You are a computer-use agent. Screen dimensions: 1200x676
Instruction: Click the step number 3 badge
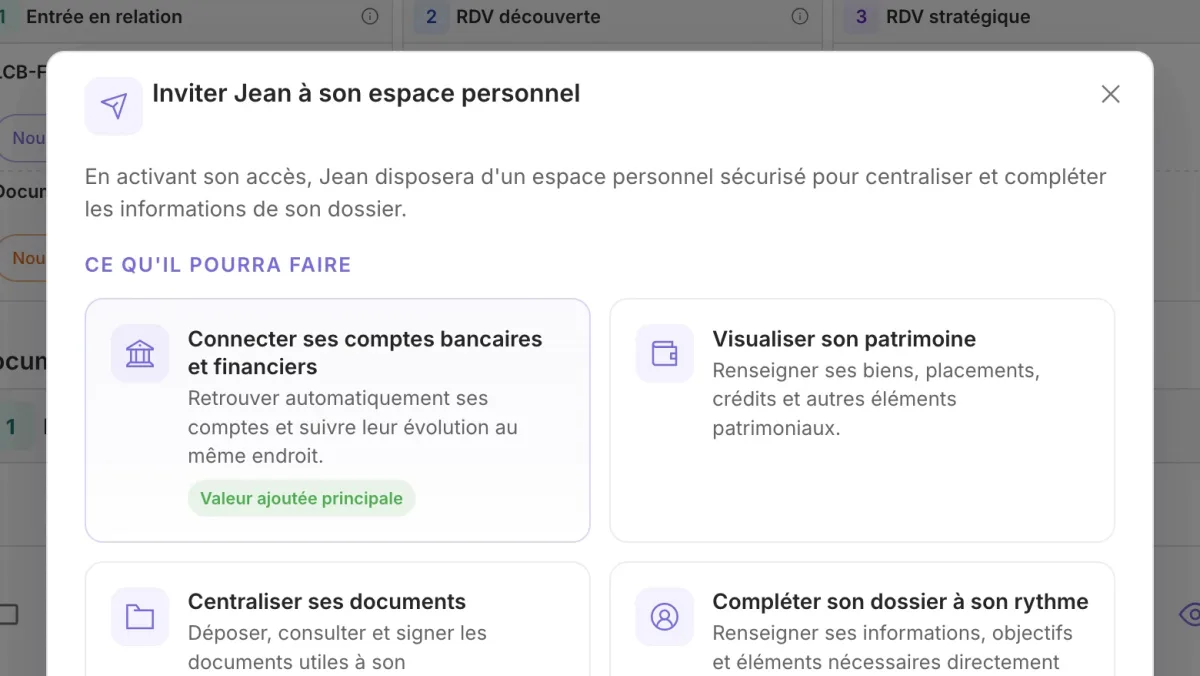pyautogui.click(x=861, y=17)
